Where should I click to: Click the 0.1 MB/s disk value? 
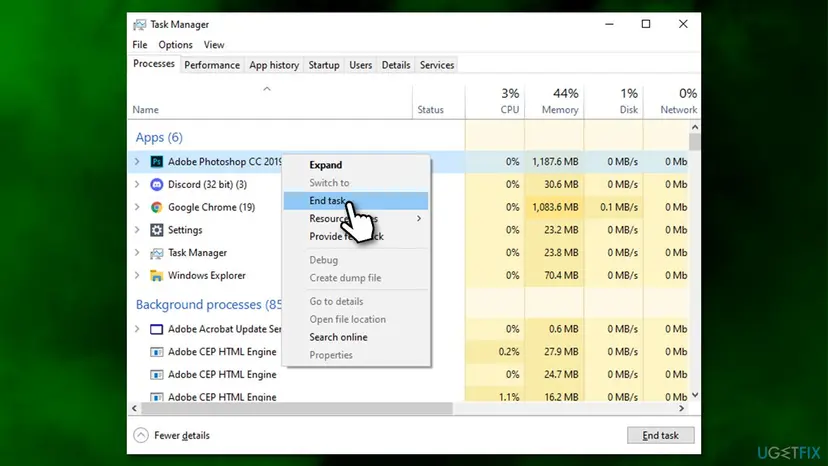[619, 207]
